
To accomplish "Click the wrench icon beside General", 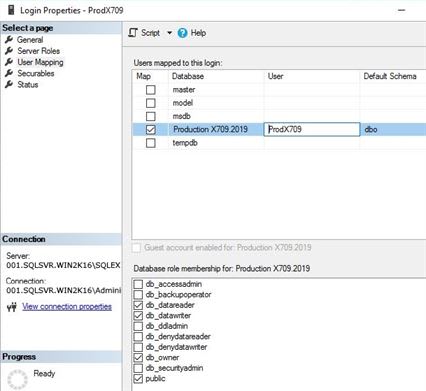I will tap(9, 40).
